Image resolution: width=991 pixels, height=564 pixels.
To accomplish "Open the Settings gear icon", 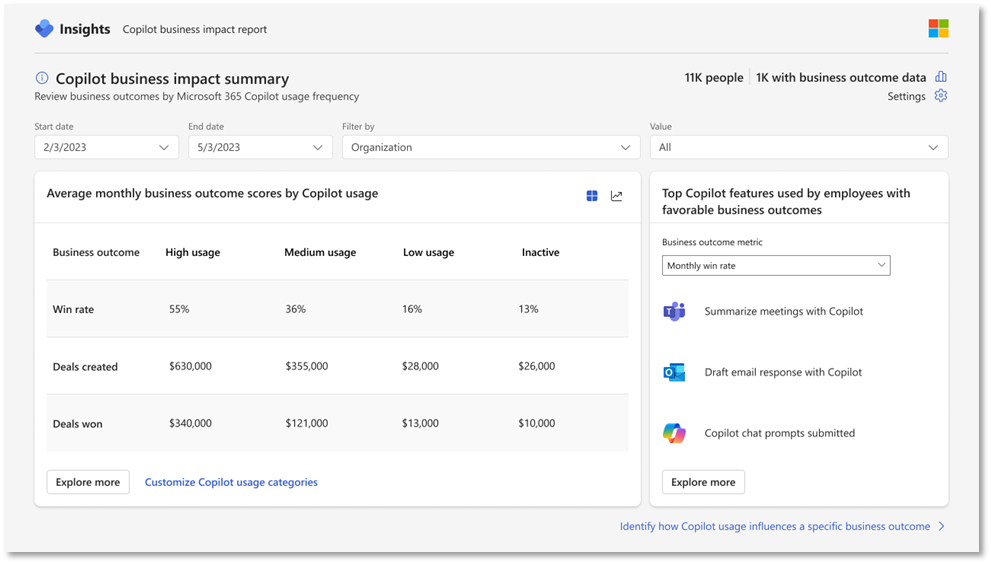I will (x=940, y=96).
